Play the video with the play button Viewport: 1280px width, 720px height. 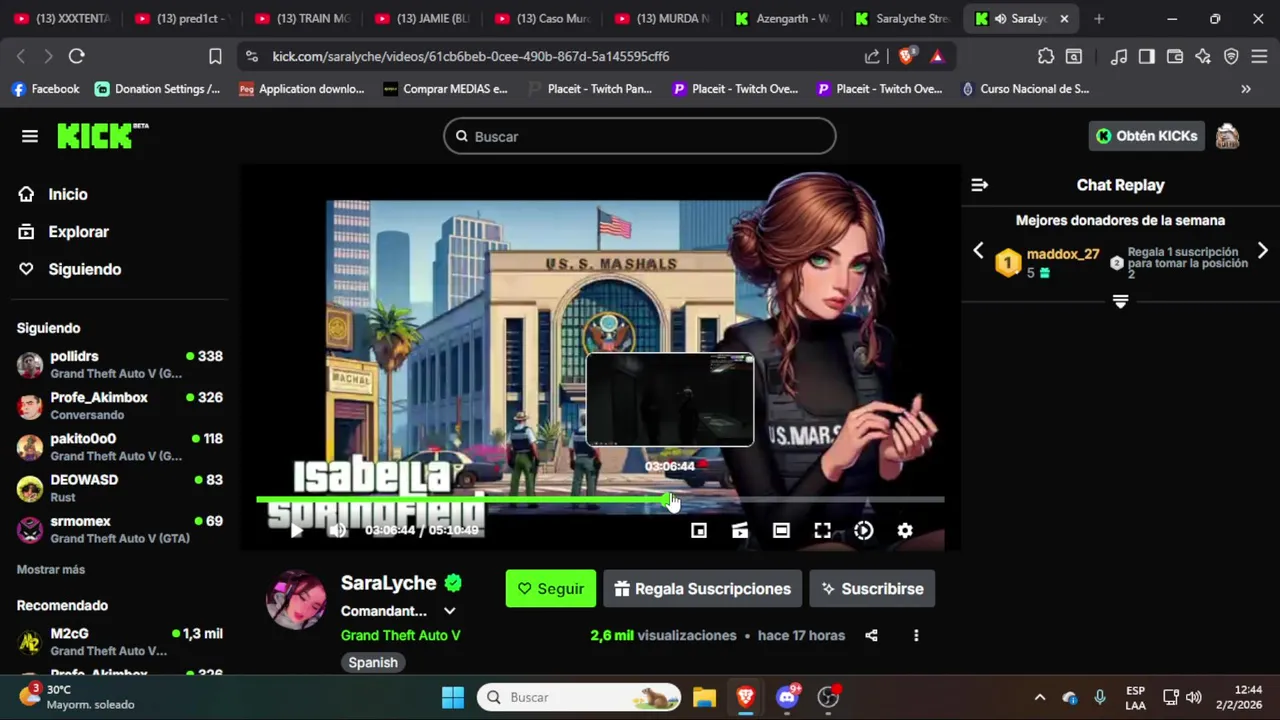pos(297,531)
